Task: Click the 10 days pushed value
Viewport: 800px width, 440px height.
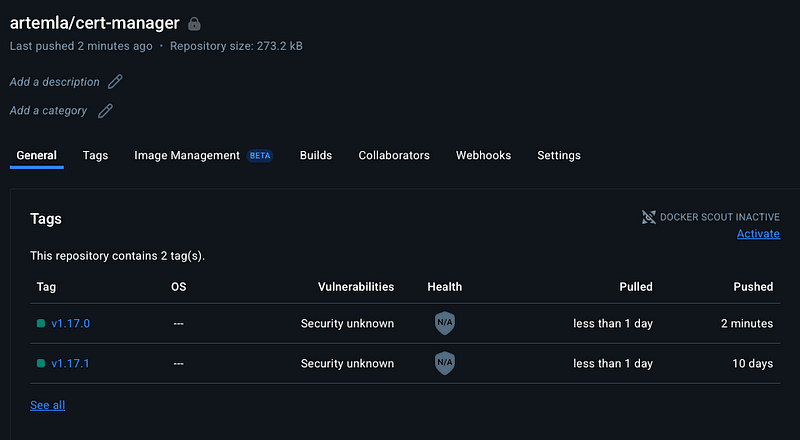Action: (753, 363)
